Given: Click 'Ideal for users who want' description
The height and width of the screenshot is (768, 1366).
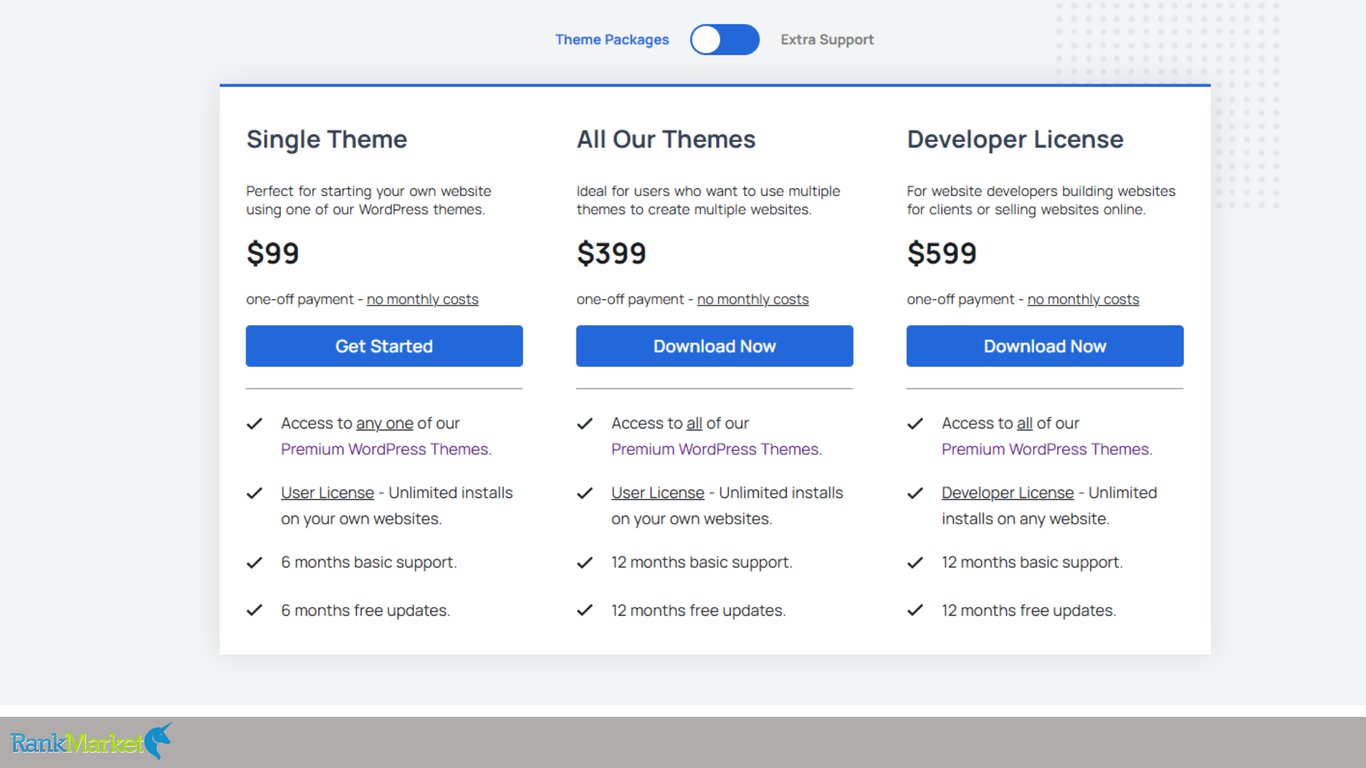Looking at the screenshot, I should click(708, 200).
